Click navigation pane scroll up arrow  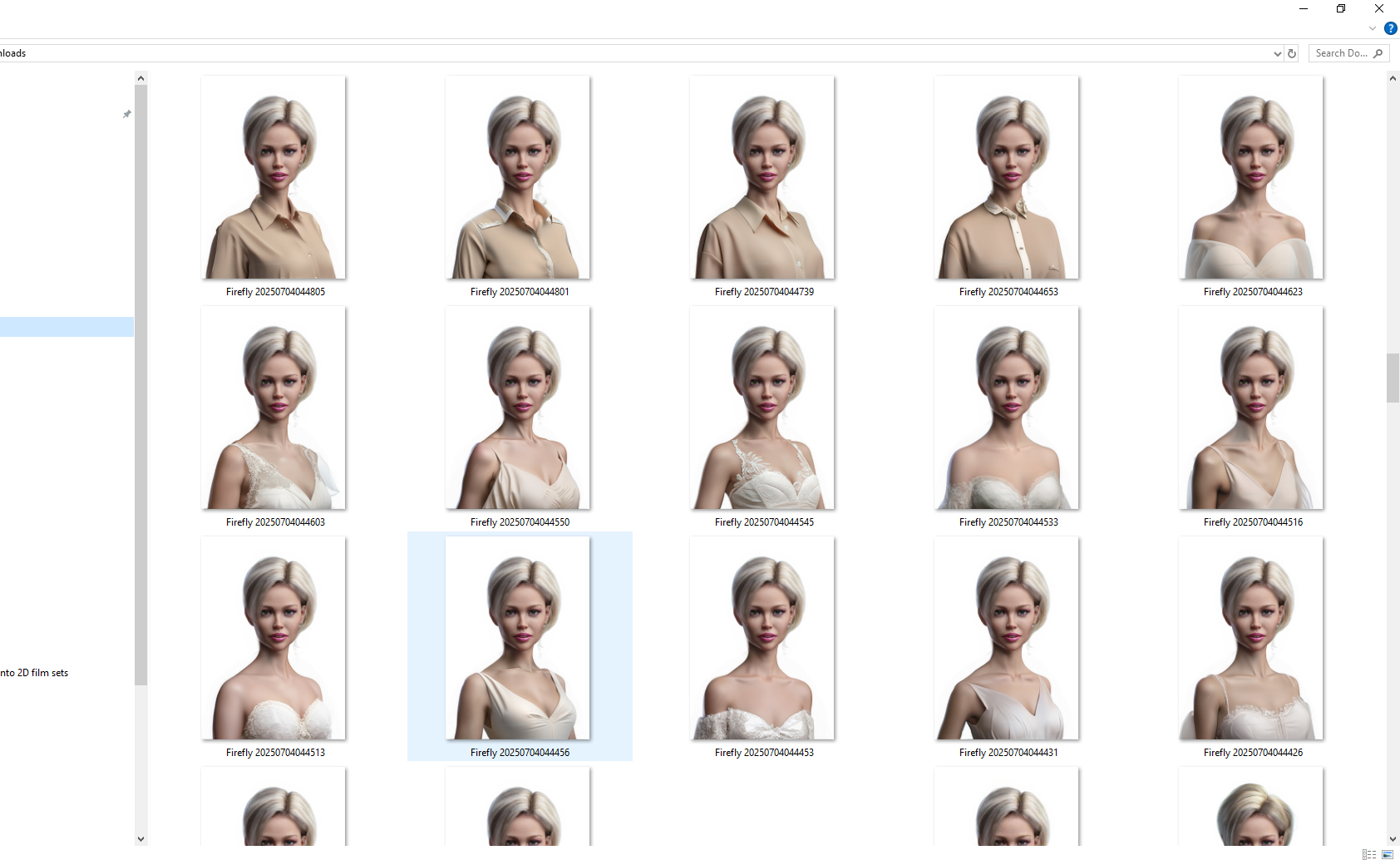pos(140,78)
